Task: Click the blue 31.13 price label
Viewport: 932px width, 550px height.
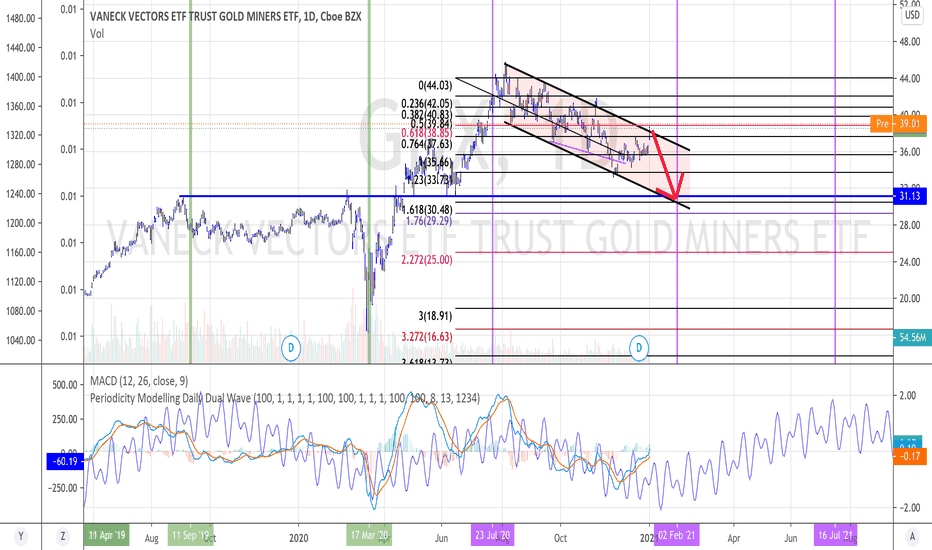Action: pos(910,196)
